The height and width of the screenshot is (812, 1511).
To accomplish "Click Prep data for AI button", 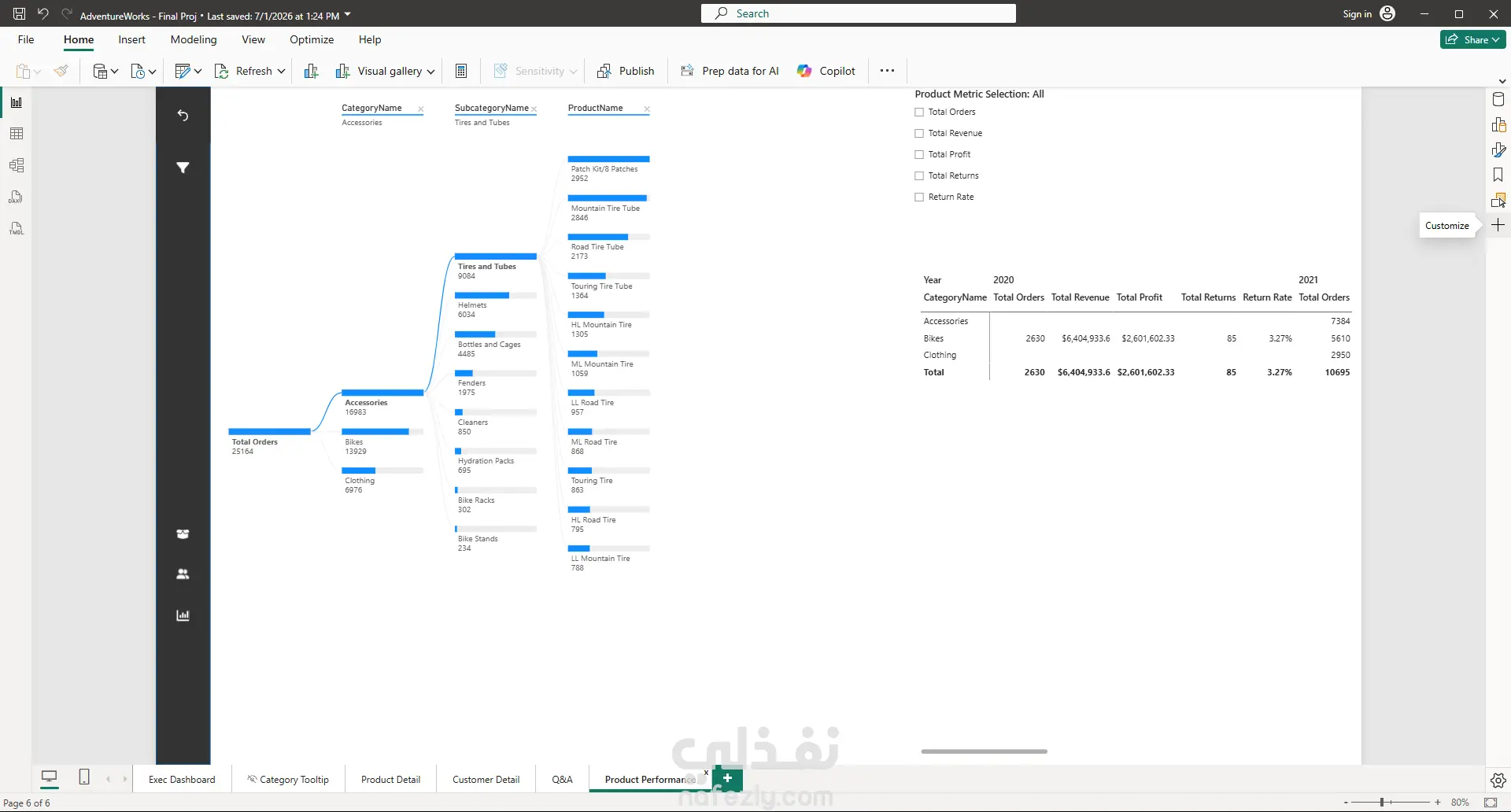I will point(730,71).
